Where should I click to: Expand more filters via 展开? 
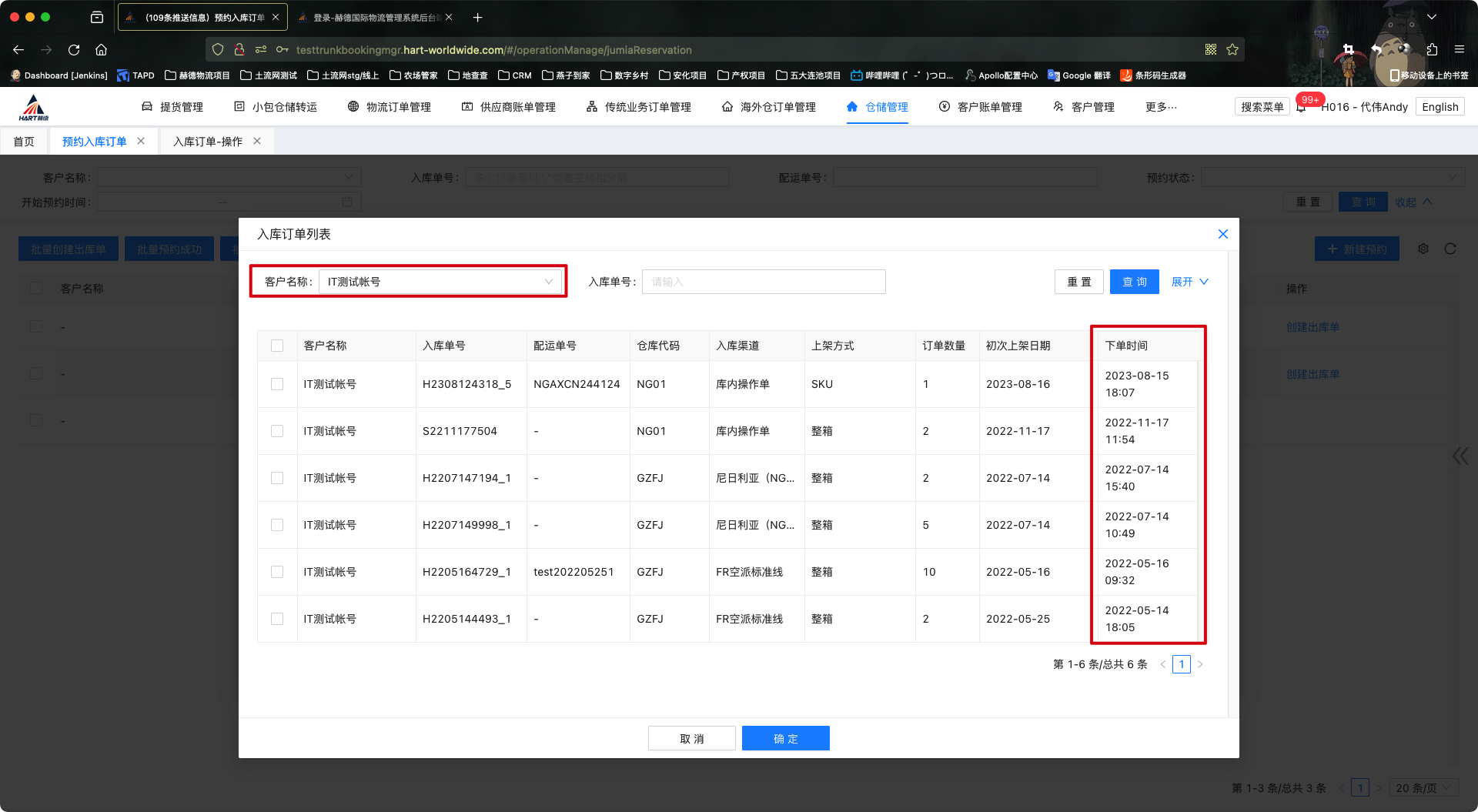1189,282
